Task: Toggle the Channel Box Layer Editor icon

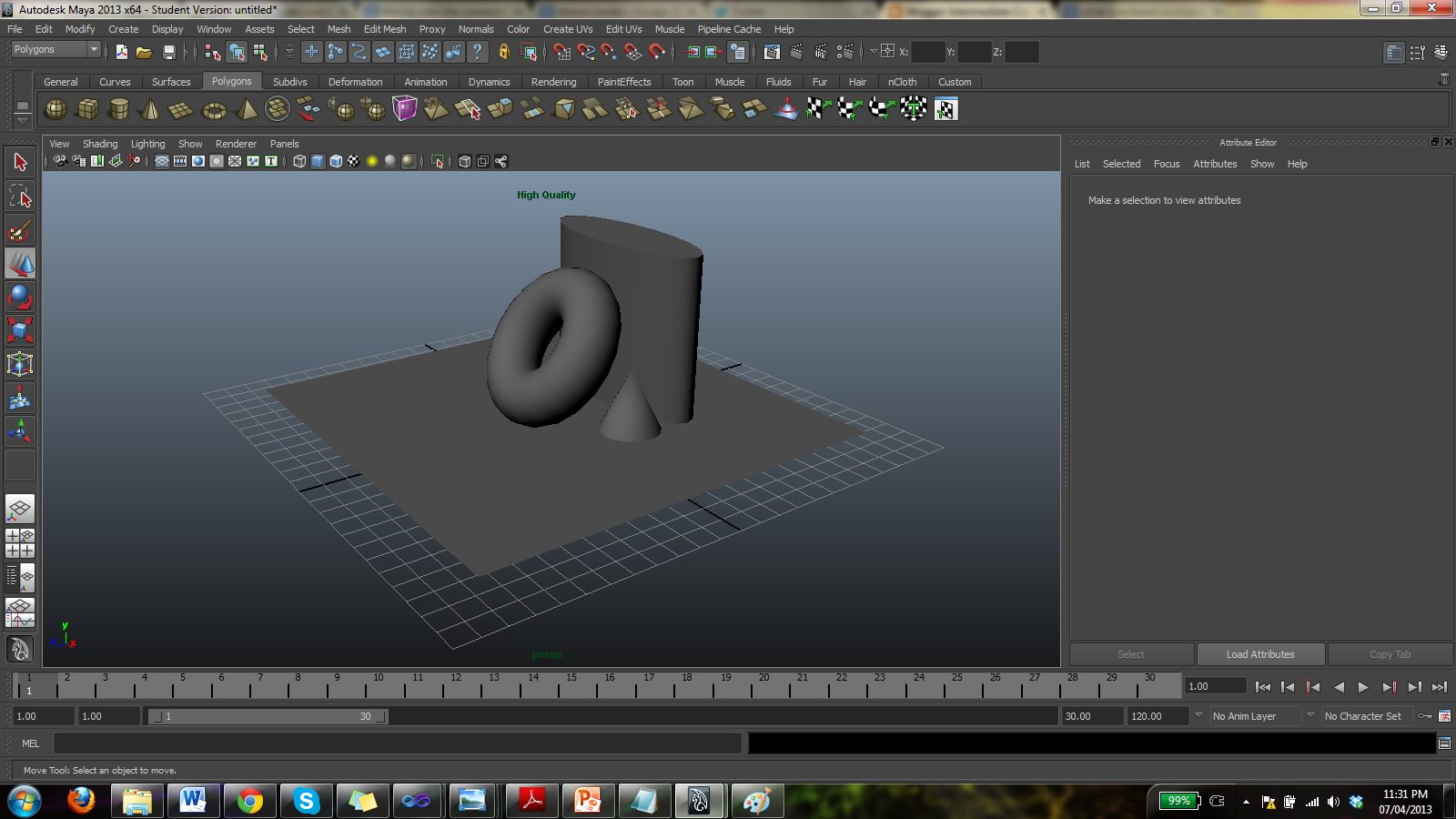Action: 1441,52
